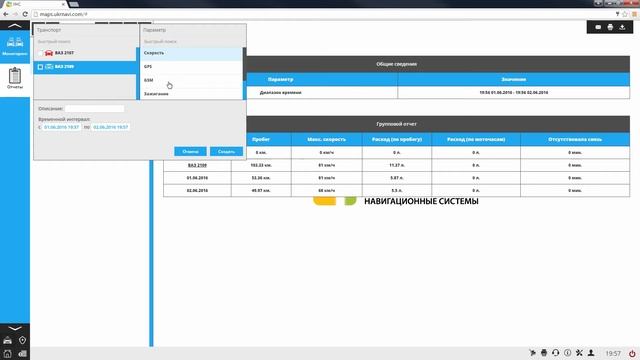This screenshot has width=640, height=360.
Task: Open the Reports clipboard section
Action: (15, 78)
